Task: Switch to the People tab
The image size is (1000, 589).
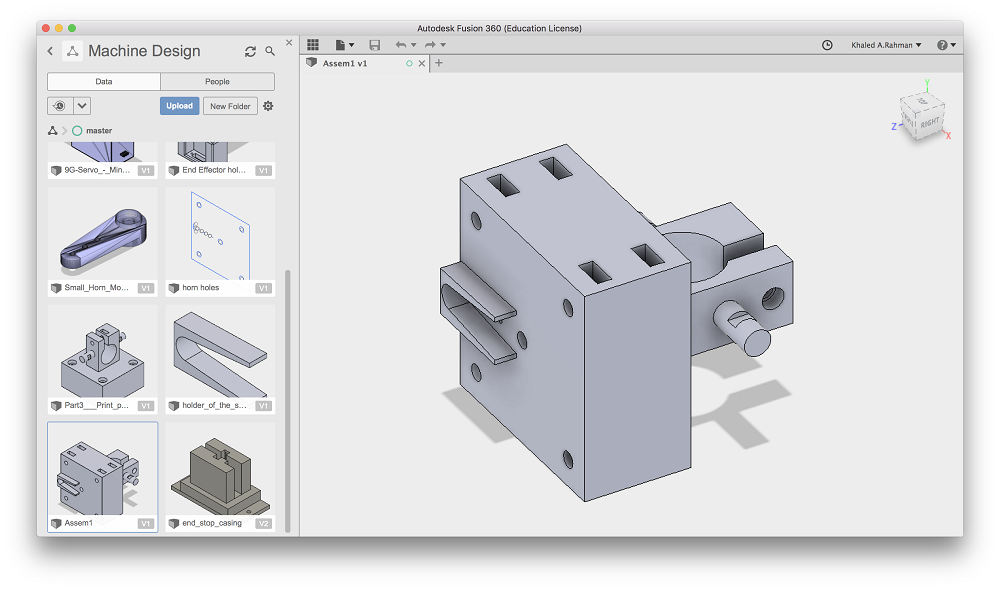Action: click(x=217, y=82)
